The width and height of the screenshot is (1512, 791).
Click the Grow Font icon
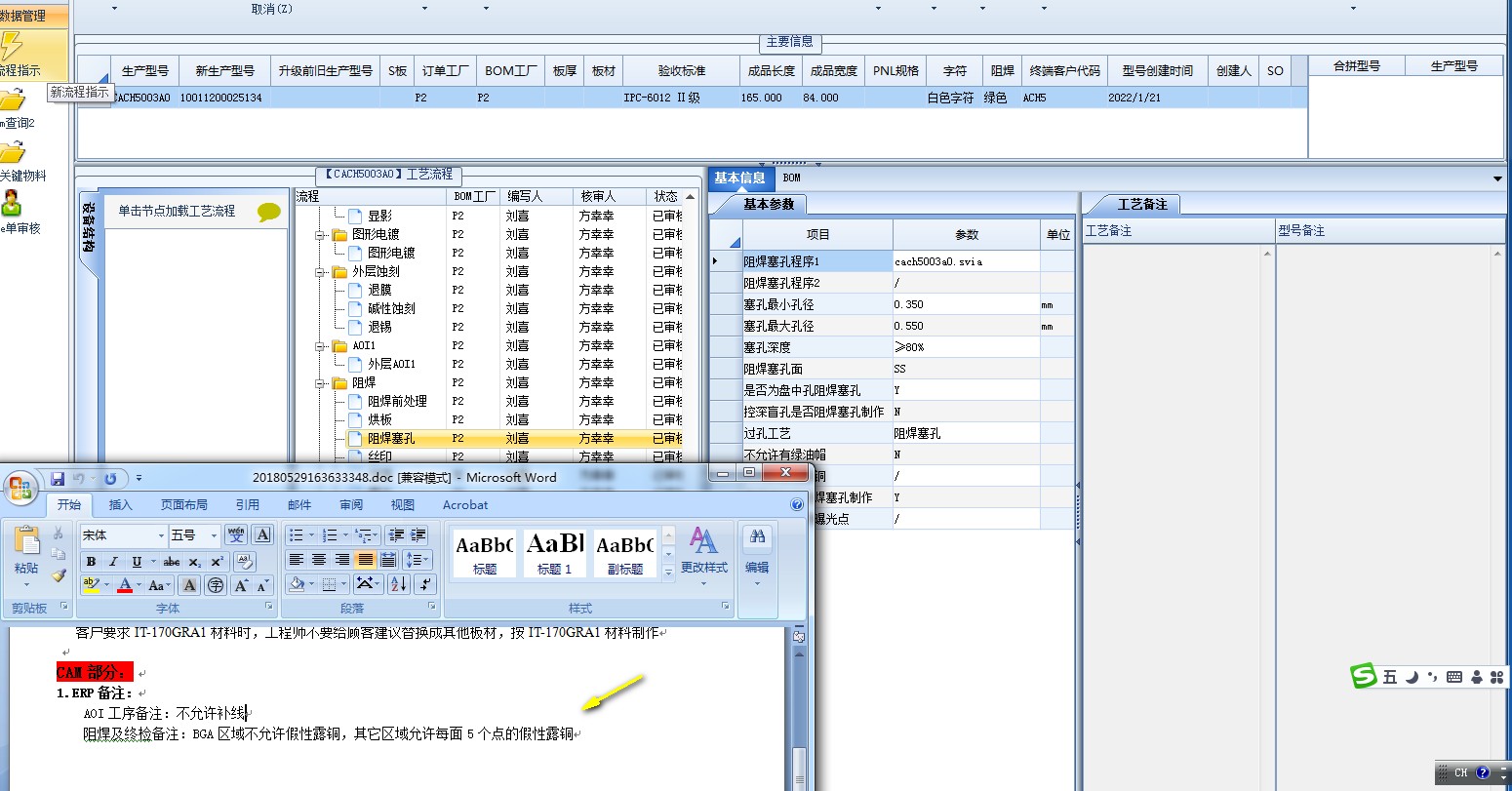click(x=241, y=585)
